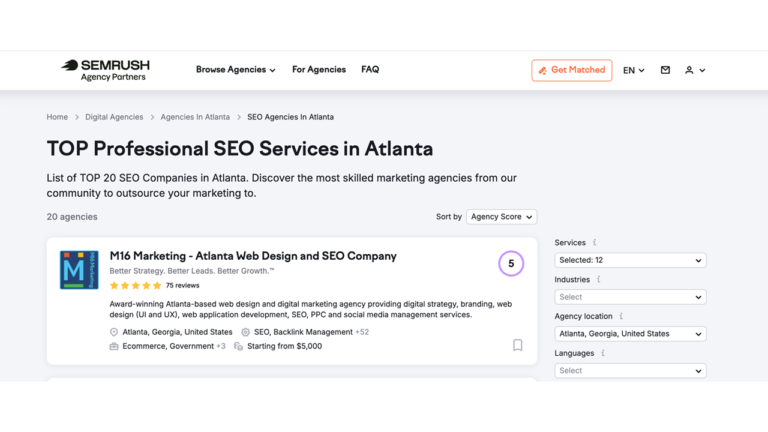Click SEO Agencies In Atlanta breadcrumb

[x=290, y=117]
